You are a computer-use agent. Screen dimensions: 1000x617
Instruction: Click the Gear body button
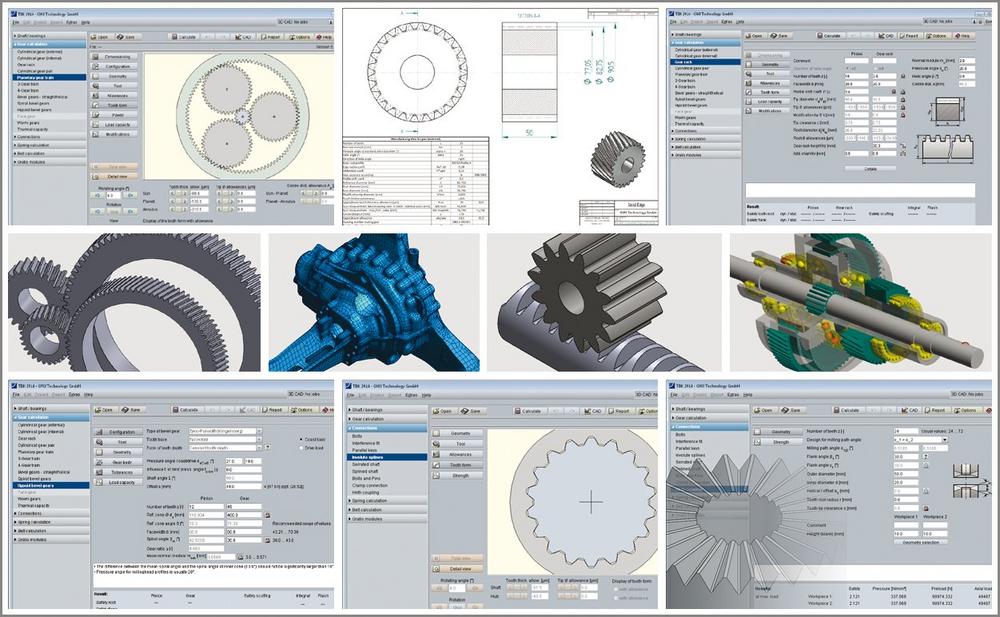pos(117,462)
